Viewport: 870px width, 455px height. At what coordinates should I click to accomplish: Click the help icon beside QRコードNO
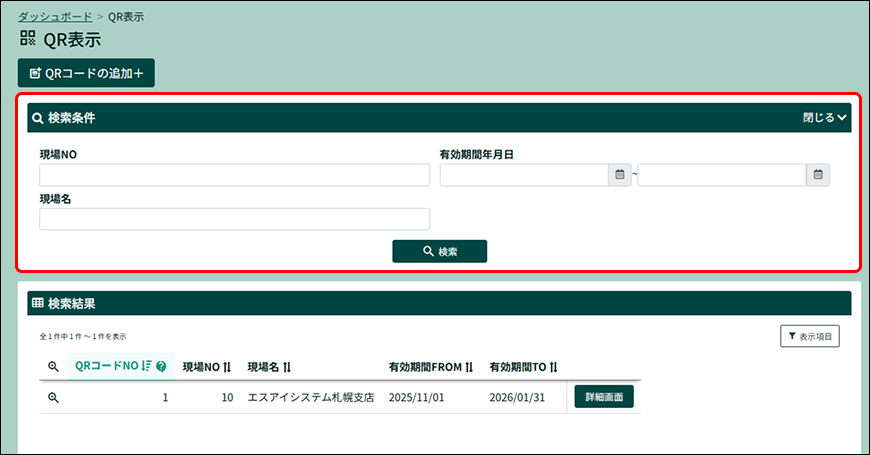coord(161,366)
